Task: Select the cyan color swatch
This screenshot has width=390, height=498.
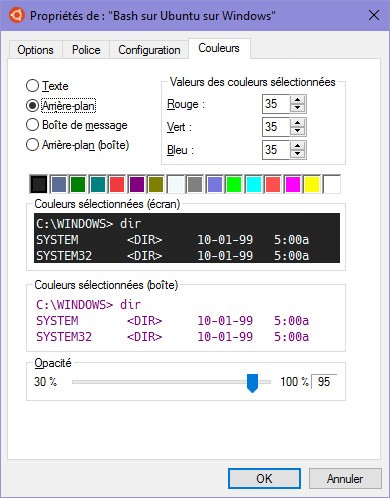Action: coord(253,184)
